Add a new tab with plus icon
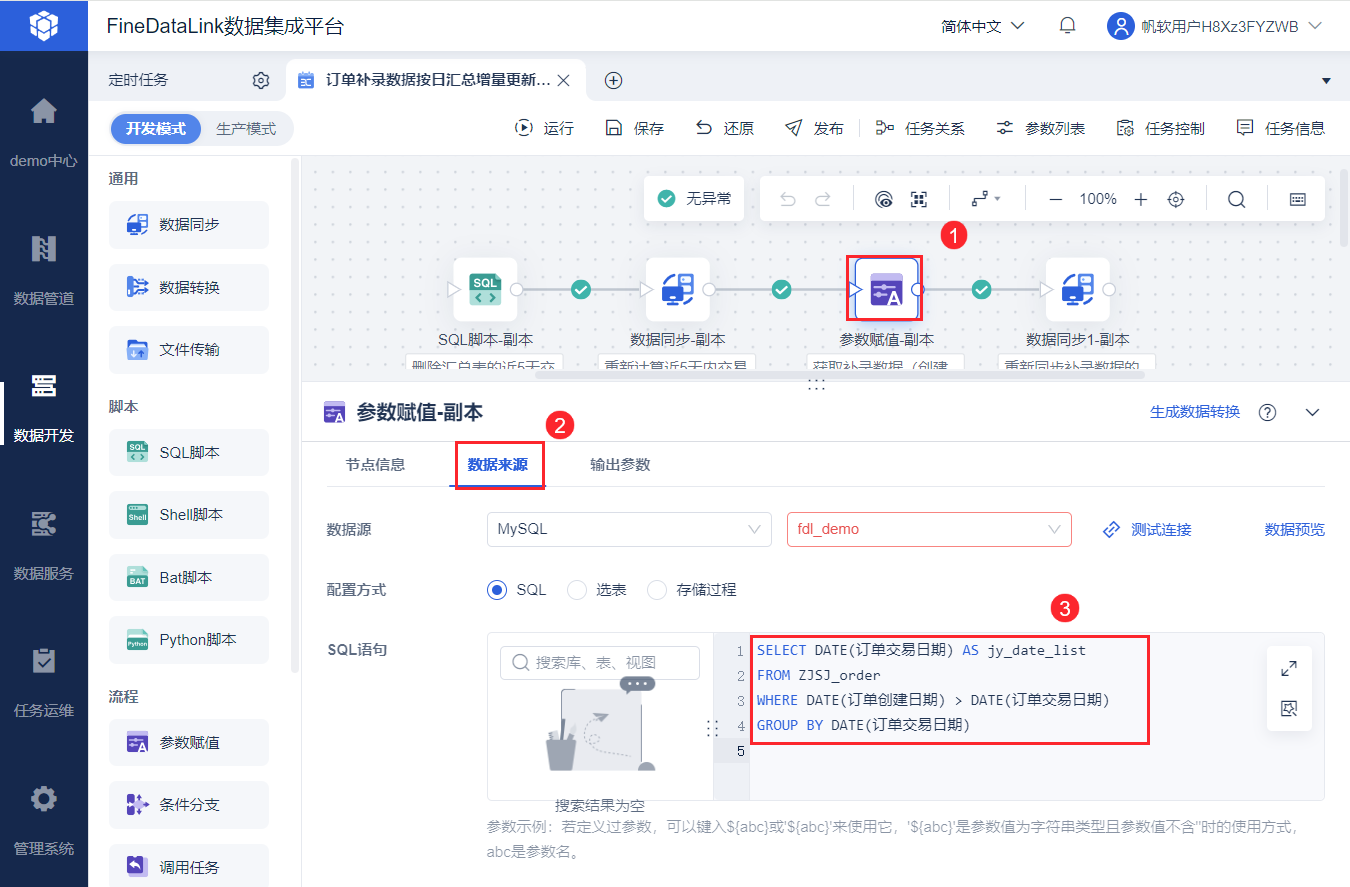Viewport: 1350px width, 887px height. click(x=614, y=80)
